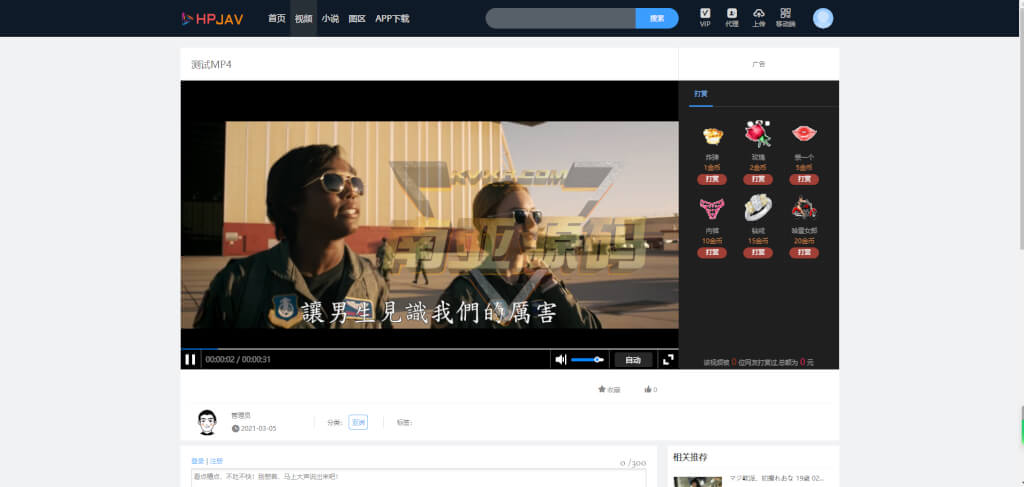1024x487 pixels.
Task: Open the first recommended video thumbnail
Action: [697, 482]
